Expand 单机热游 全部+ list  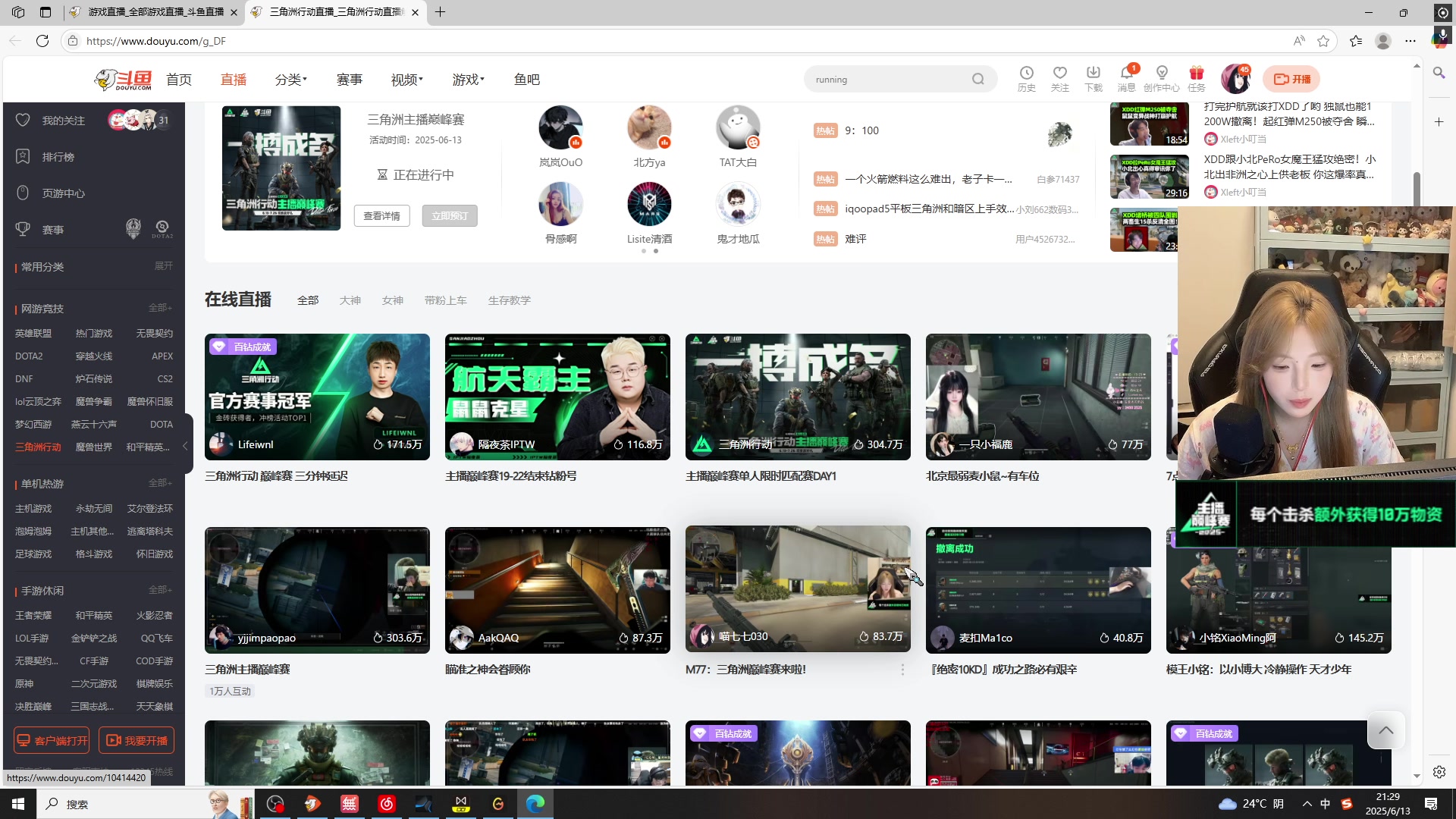160,483
